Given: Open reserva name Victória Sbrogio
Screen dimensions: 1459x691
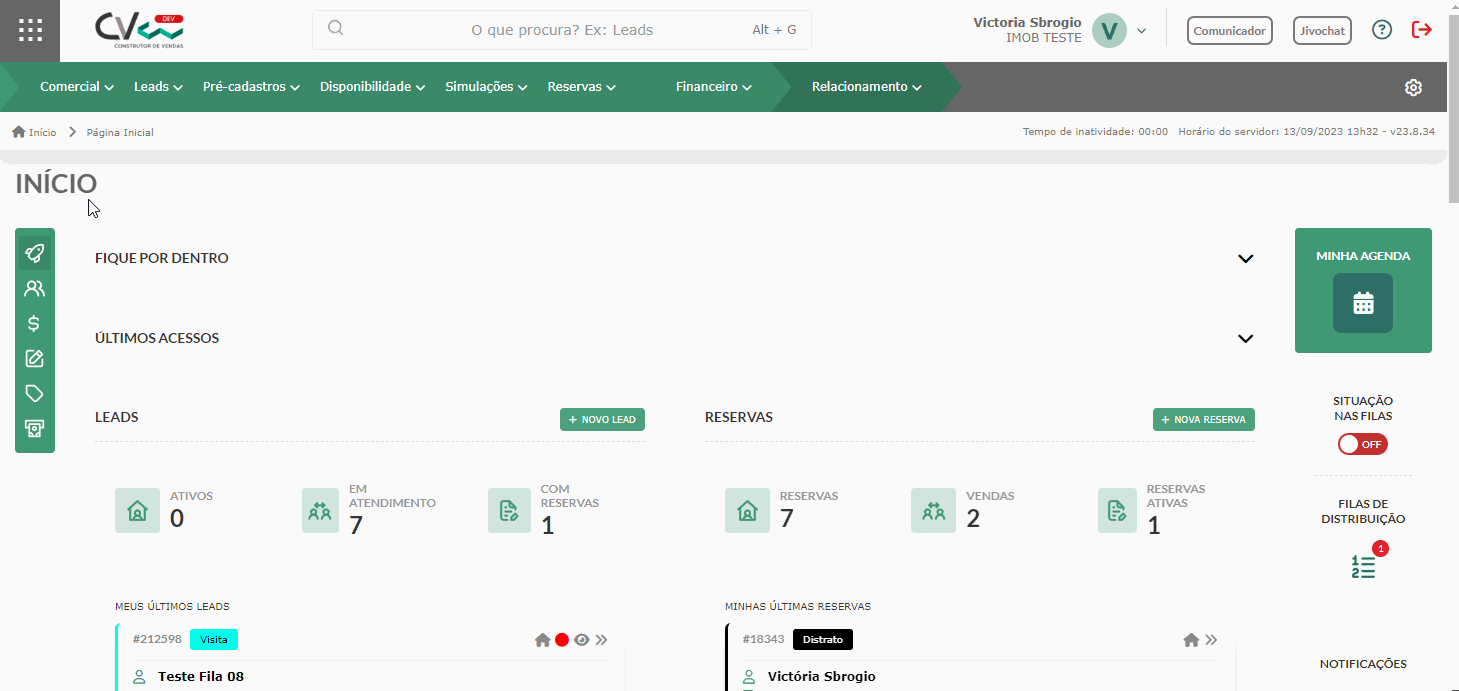Looking at the screenshot, I should 822,677.
